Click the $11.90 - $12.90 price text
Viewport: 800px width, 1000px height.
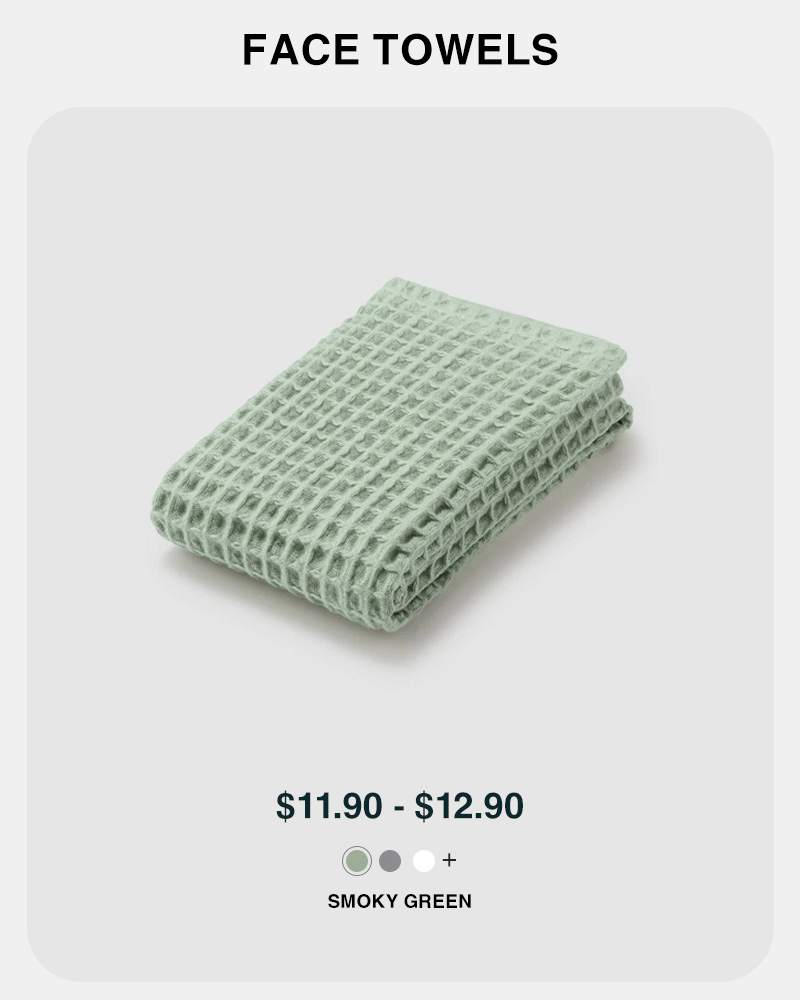400,806
